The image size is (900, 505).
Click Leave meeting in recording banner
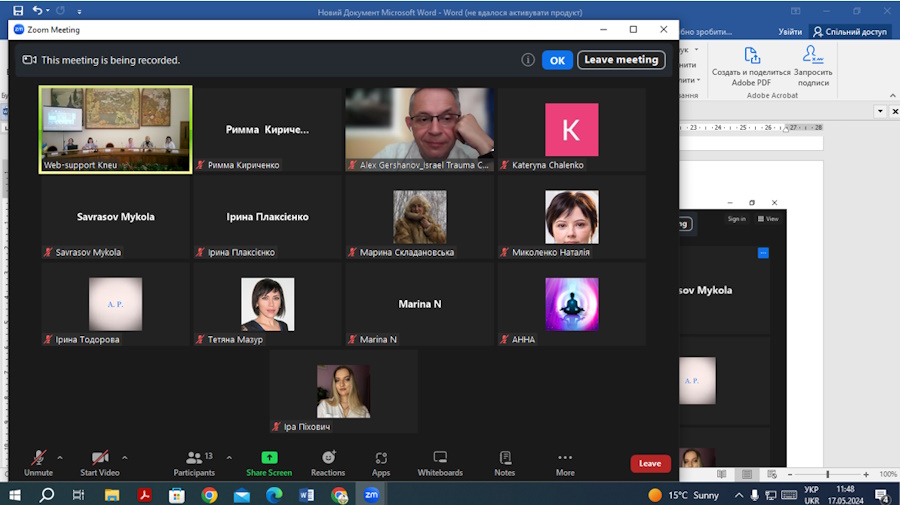621,60
